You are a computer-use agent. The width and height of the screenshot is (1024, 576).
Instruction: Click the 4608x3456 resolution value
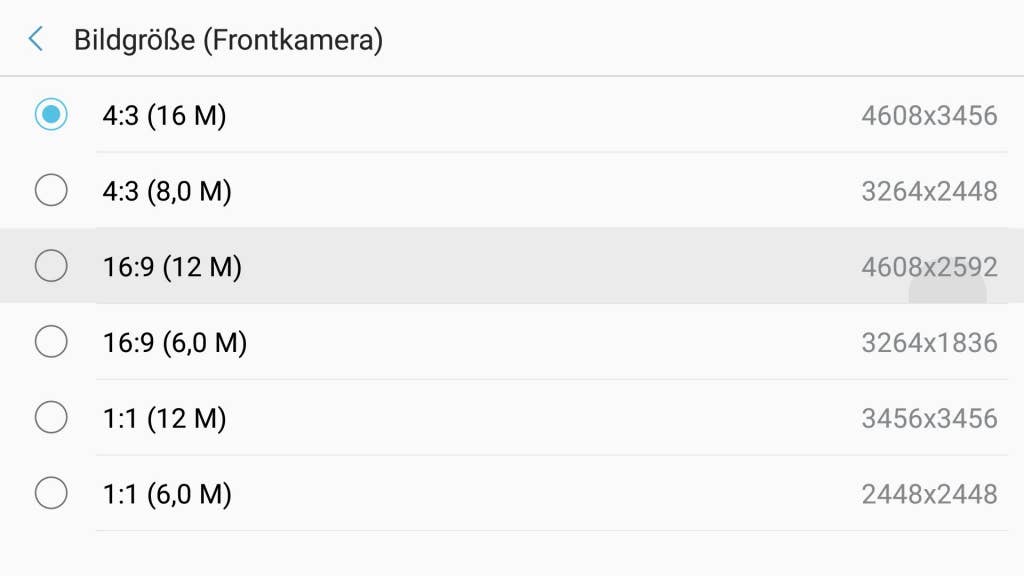tap(929, 116)
